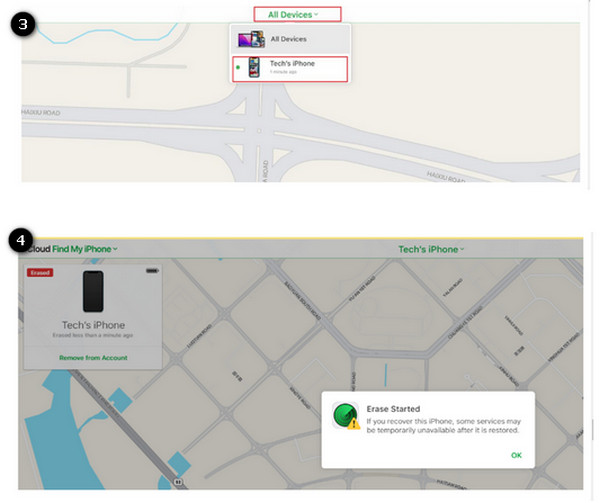Viewport: 600px width, 503px height.
Task: Click the Tech's iPhone name in device card
Action: 93,325
